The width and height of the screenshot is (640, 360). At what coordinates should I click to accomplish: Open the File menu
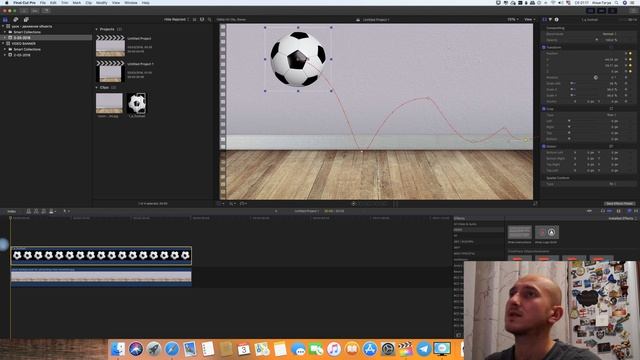point(42,3)
